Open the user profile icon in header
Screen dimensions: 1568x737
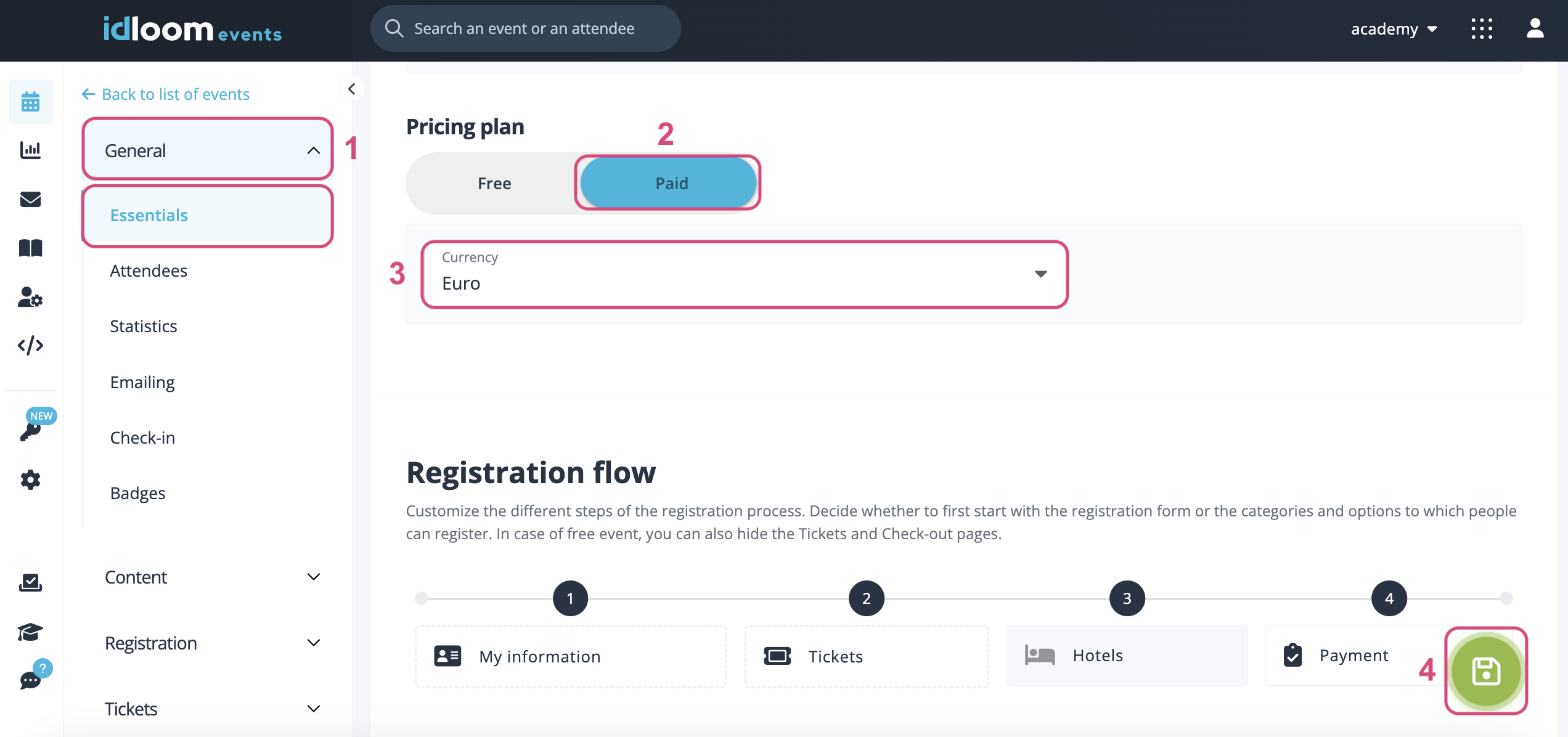pos(1535,28)
